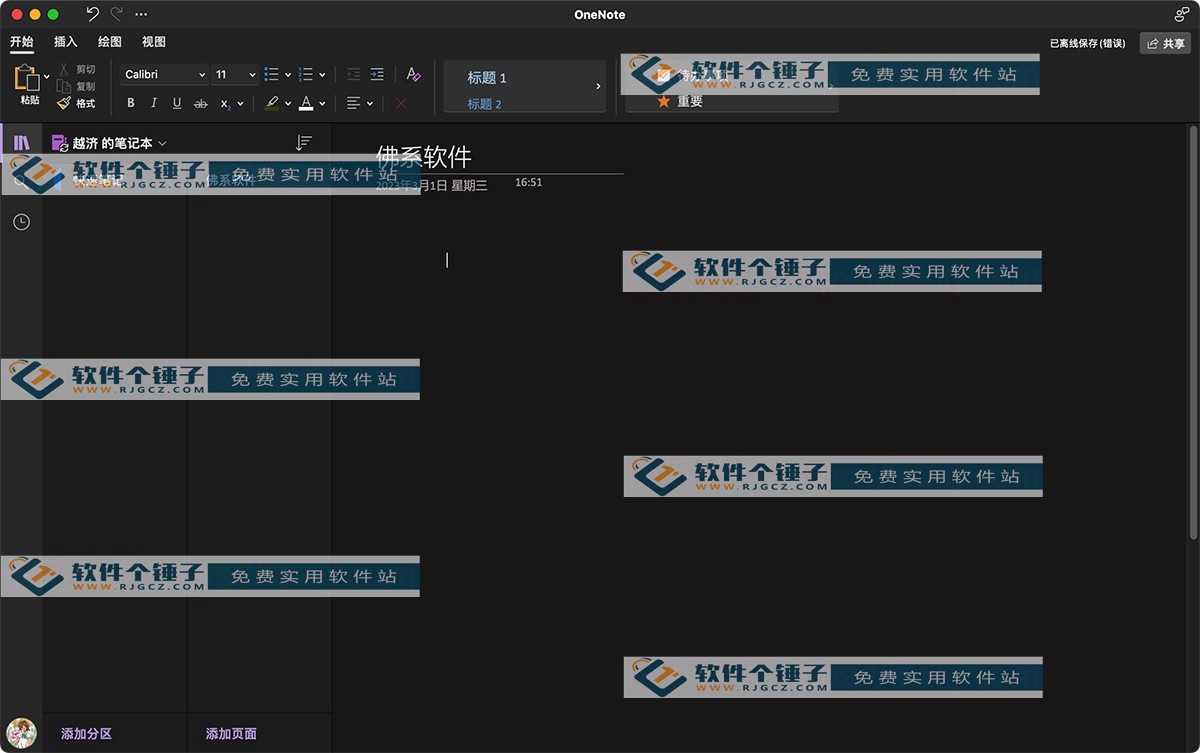Apply the text highlight color
The image size is (1200, 753).
coord(272,103)
